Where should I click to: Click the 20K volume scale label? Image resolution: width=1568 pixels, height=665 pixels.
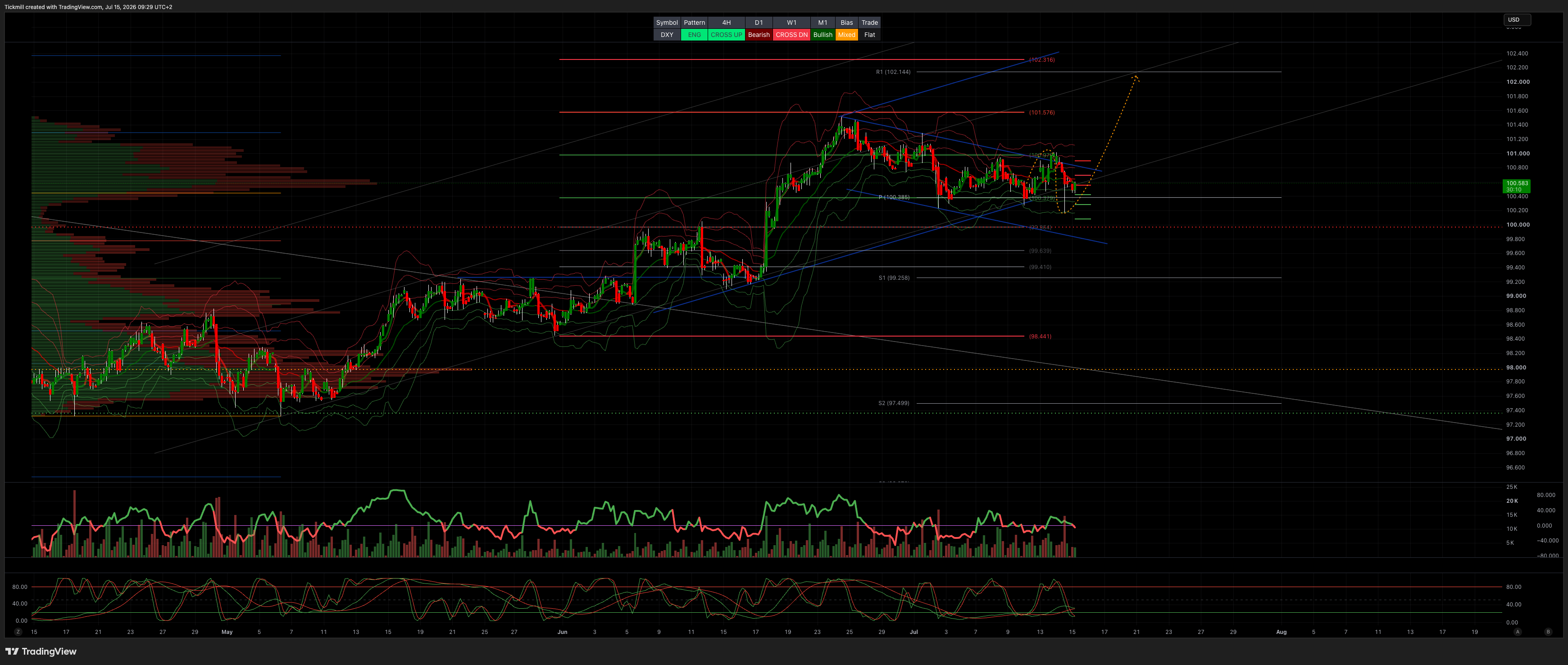pos(1512,501)
